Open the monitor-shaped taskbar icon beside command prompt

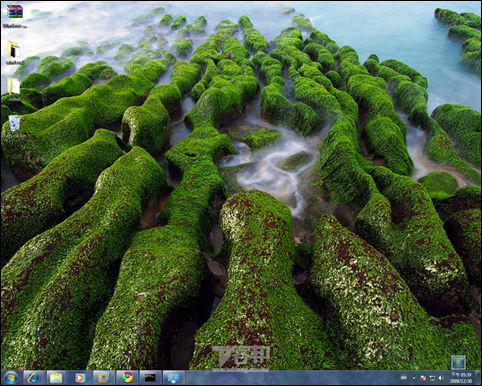pos(174,378)
